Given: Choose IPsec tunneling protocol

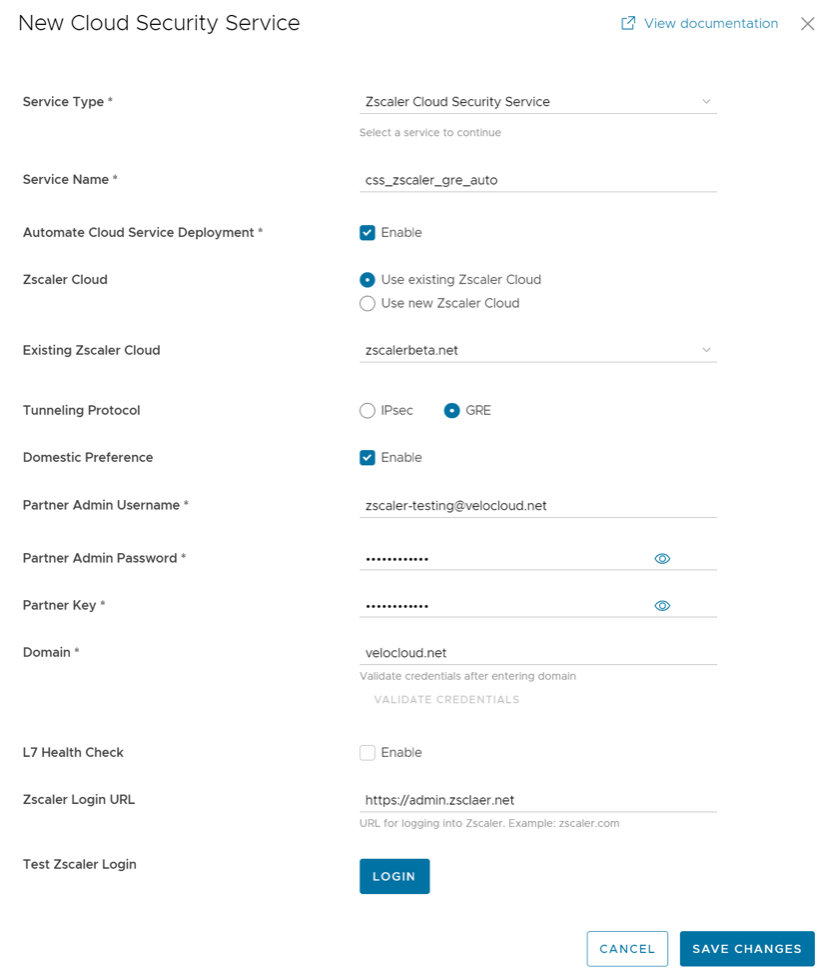Looking at the screenshot, I should [x=368, y=410].
